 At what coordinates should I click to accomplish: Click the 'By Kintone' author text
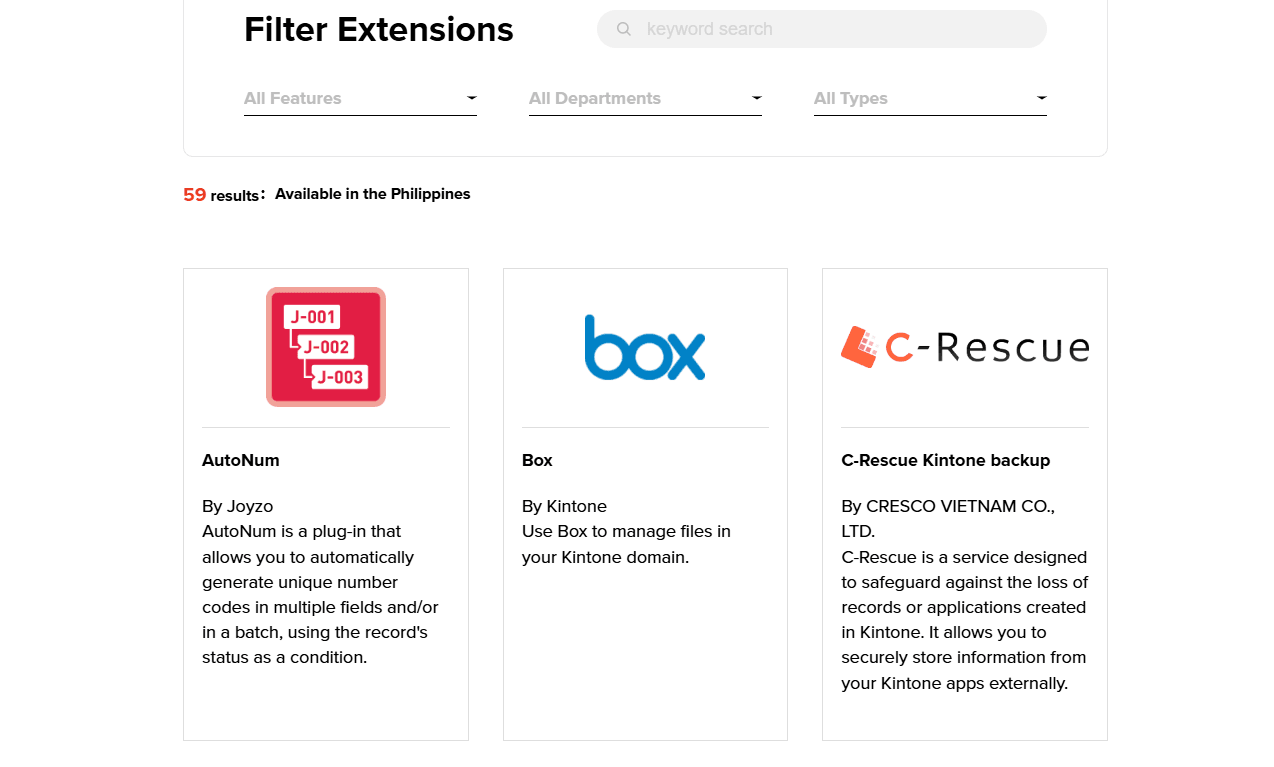pyautogui.click(x=565, y=506)
